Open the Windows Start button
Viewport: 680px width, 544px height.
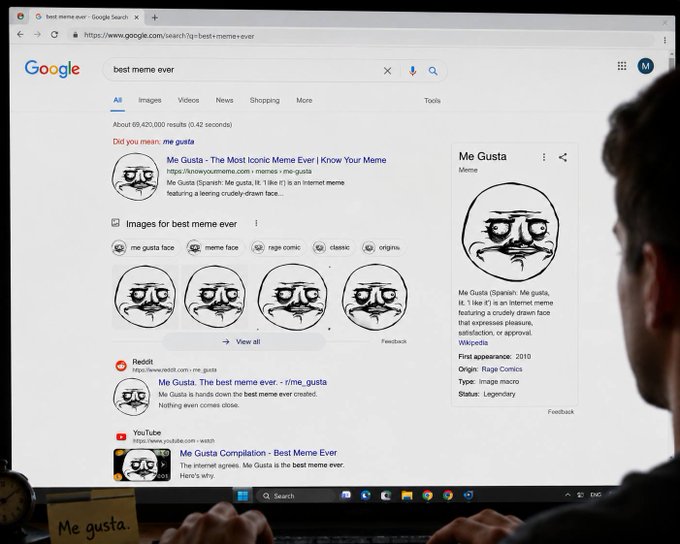243,495
